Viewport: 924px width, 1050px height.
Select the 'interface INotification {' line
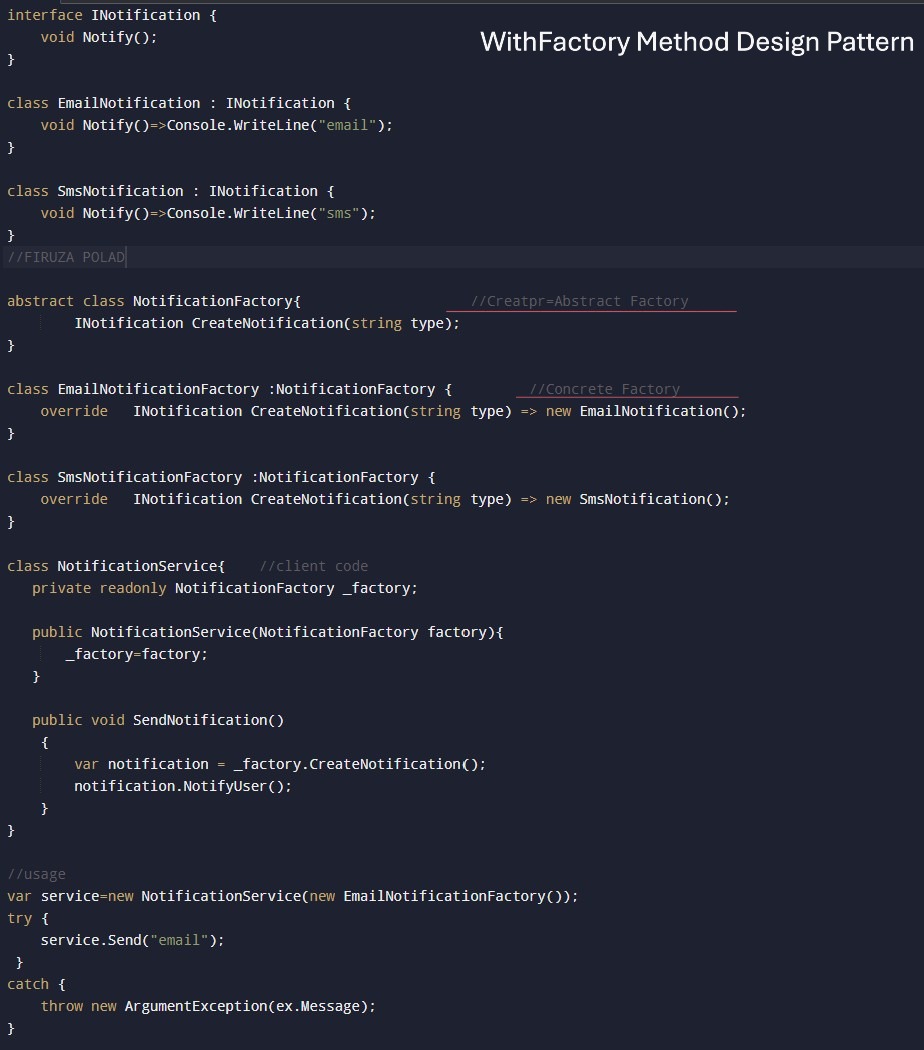tap(112, 15)
